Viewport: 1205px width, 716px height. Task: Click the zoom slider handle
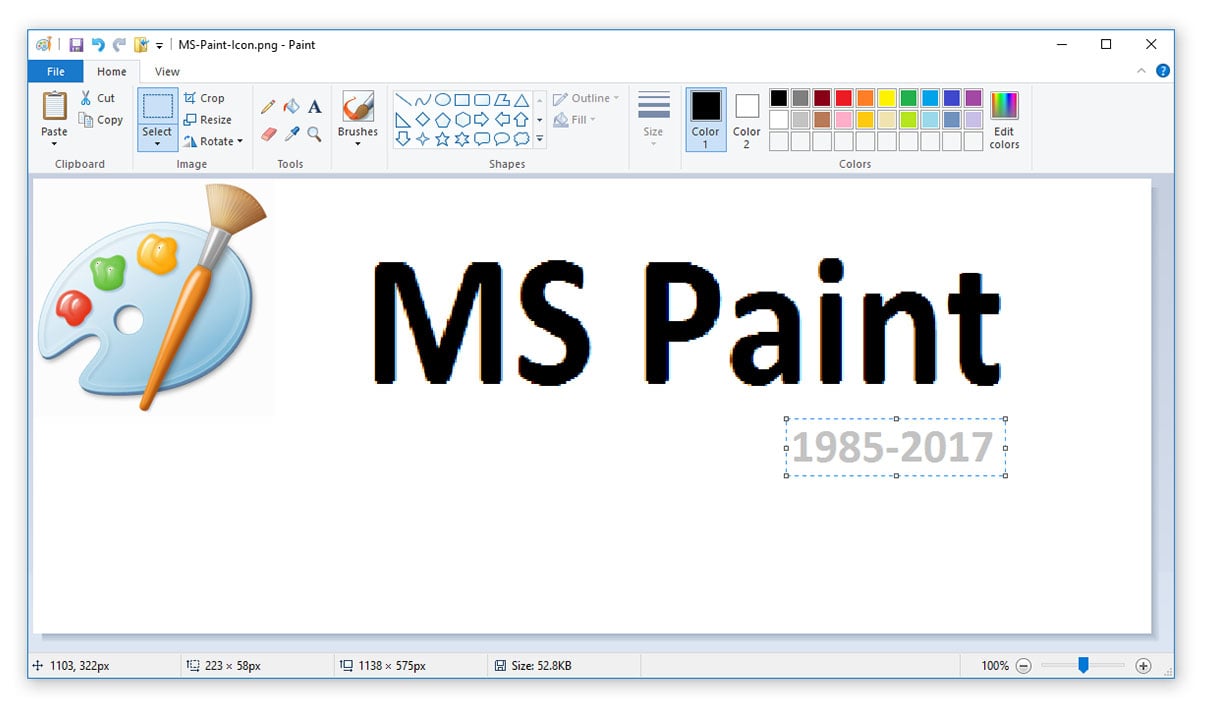1083,665
